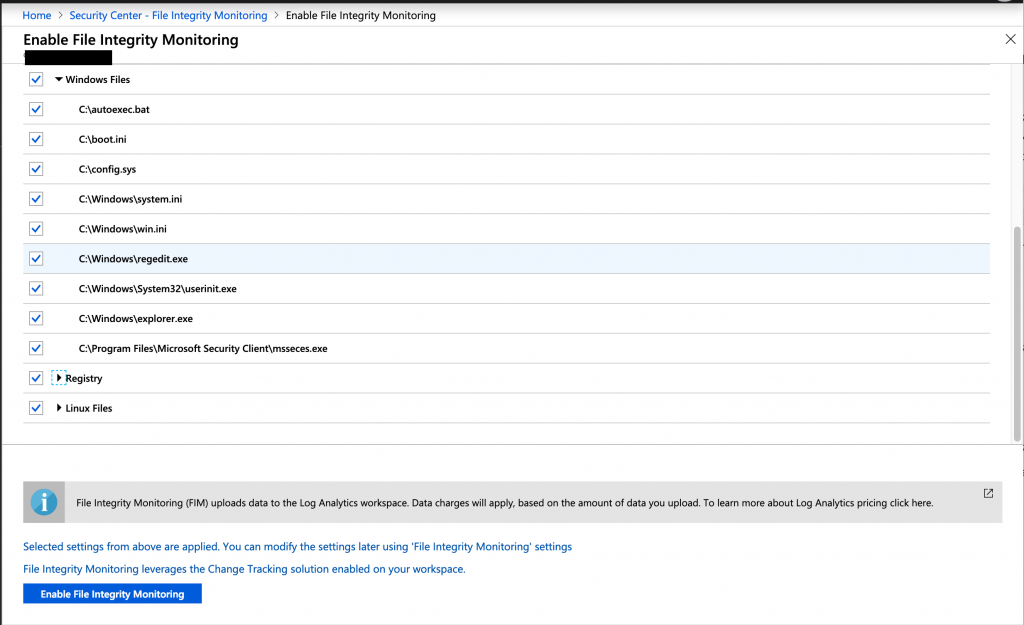Close the Enable File Integrity Monitoring blade
The image size is (1024, 625).
[x=1010, y=39]
